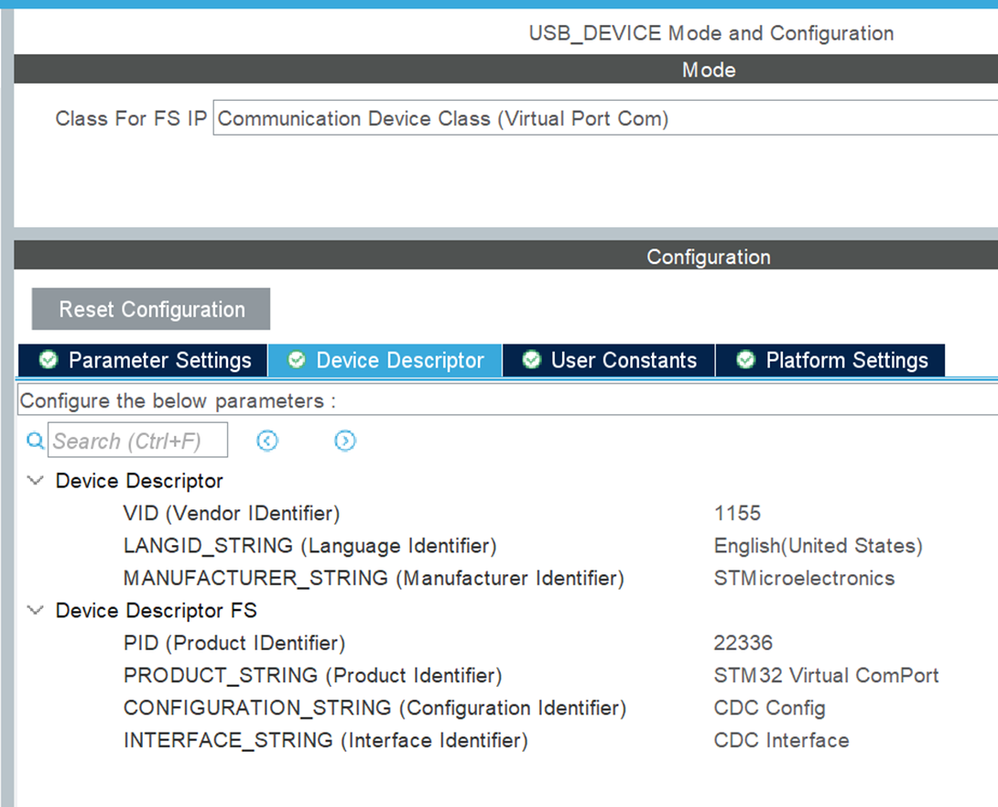The image size is (998, 807).
Task: Open the User Constants tab
Action: (x=623, y=360)
